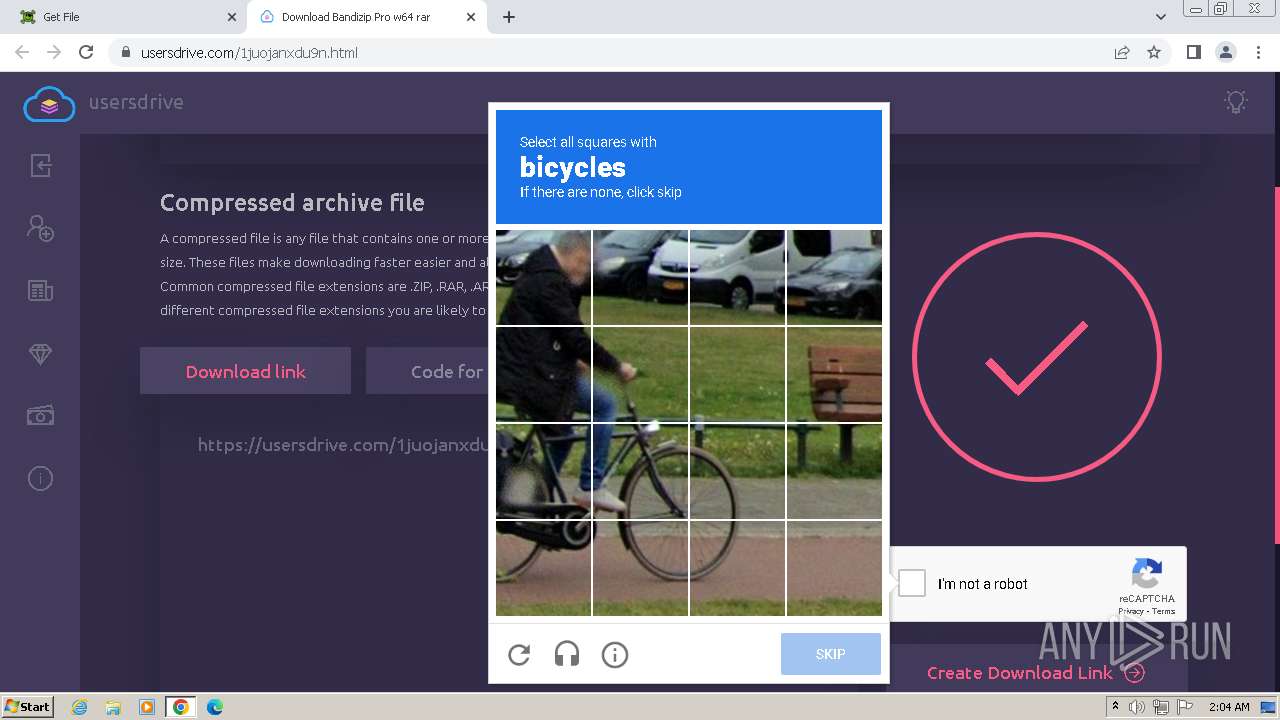Open the taskbar clock 2:04 AM
Viewport: 1280px width, 720px height.
point(1229,707)
